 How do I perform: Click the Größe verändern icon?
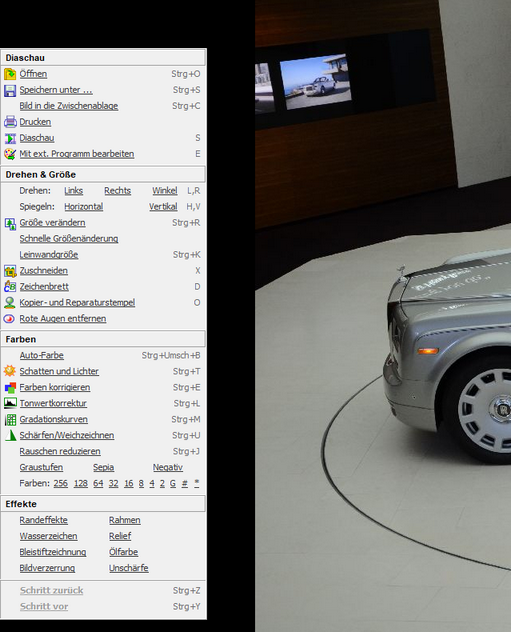[10, 223]
